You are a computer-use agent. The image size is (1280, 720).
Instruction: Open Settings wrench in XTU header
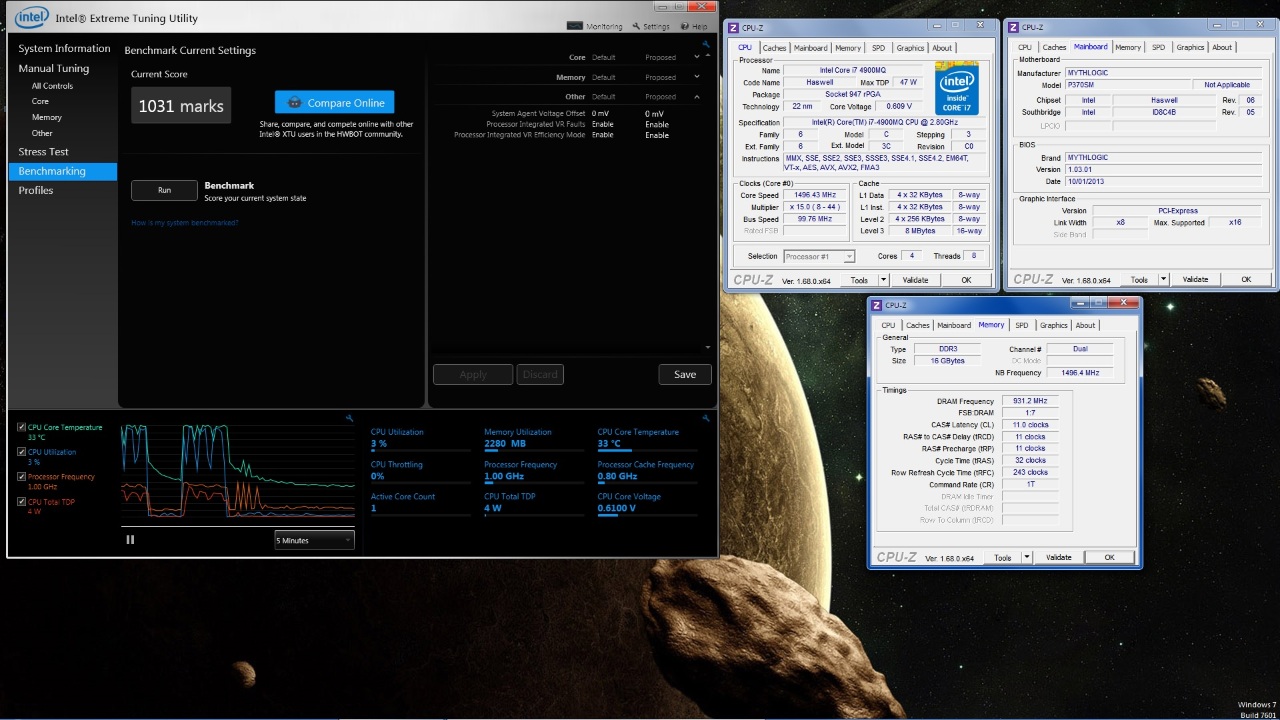[x=636, y=27]
